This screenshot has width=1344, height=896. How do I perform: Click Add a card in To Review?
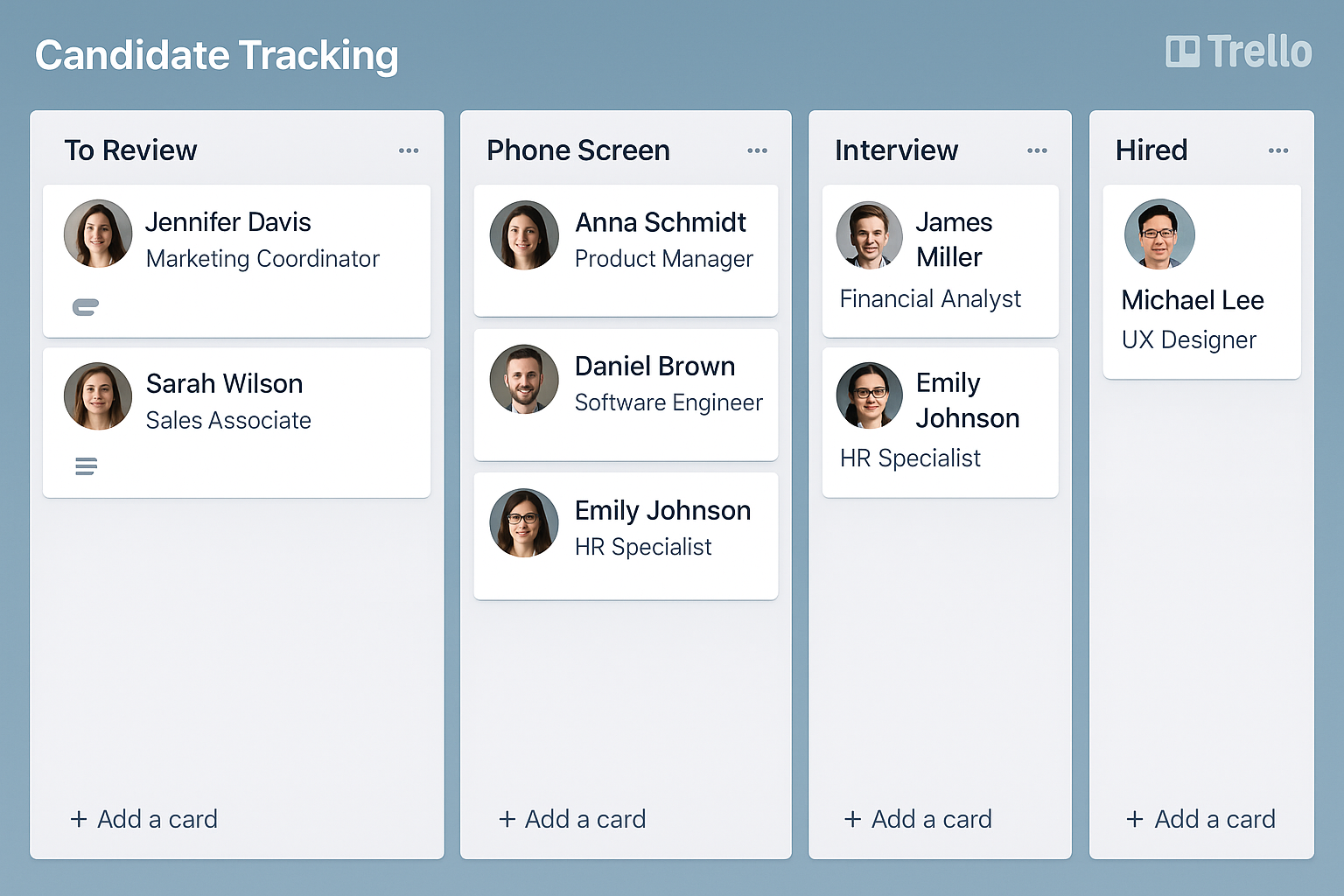click(x=144, y=819)
